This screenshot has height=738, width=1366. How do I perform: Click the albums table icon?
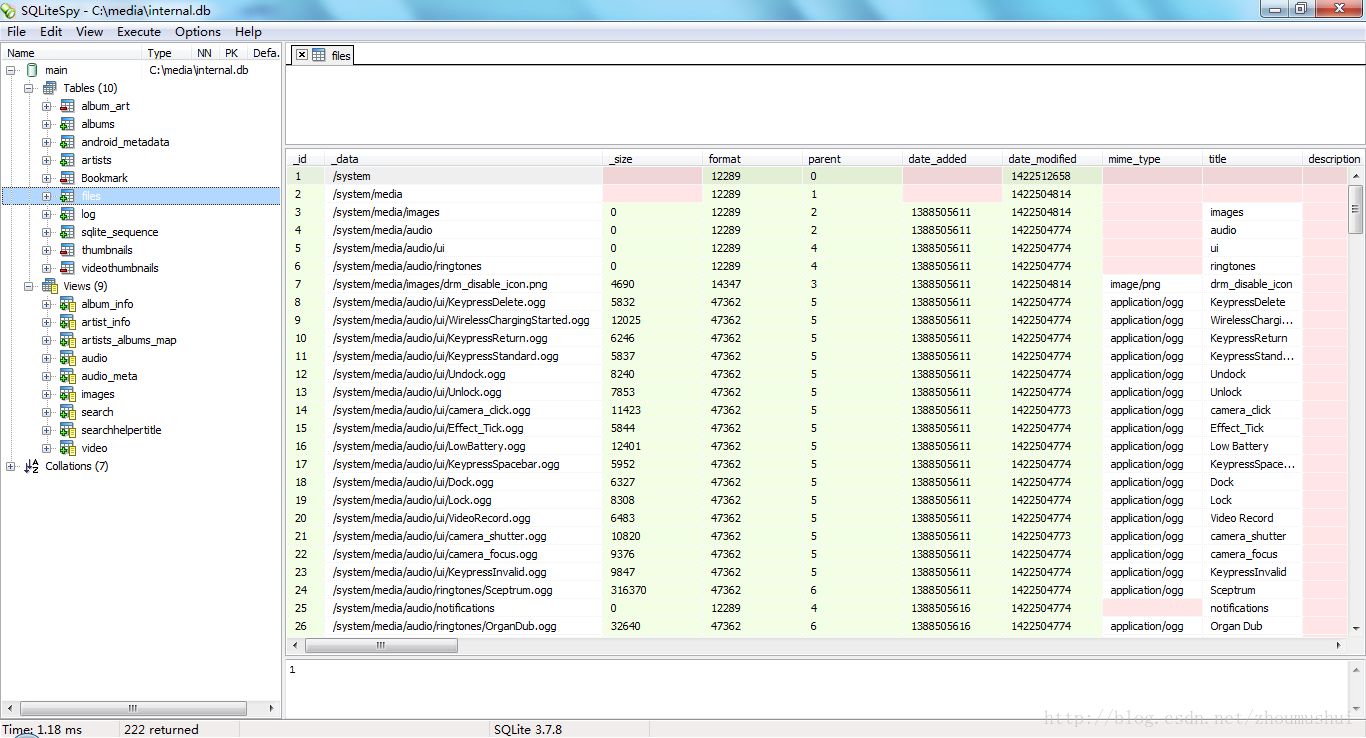click(x=67, y=124)
